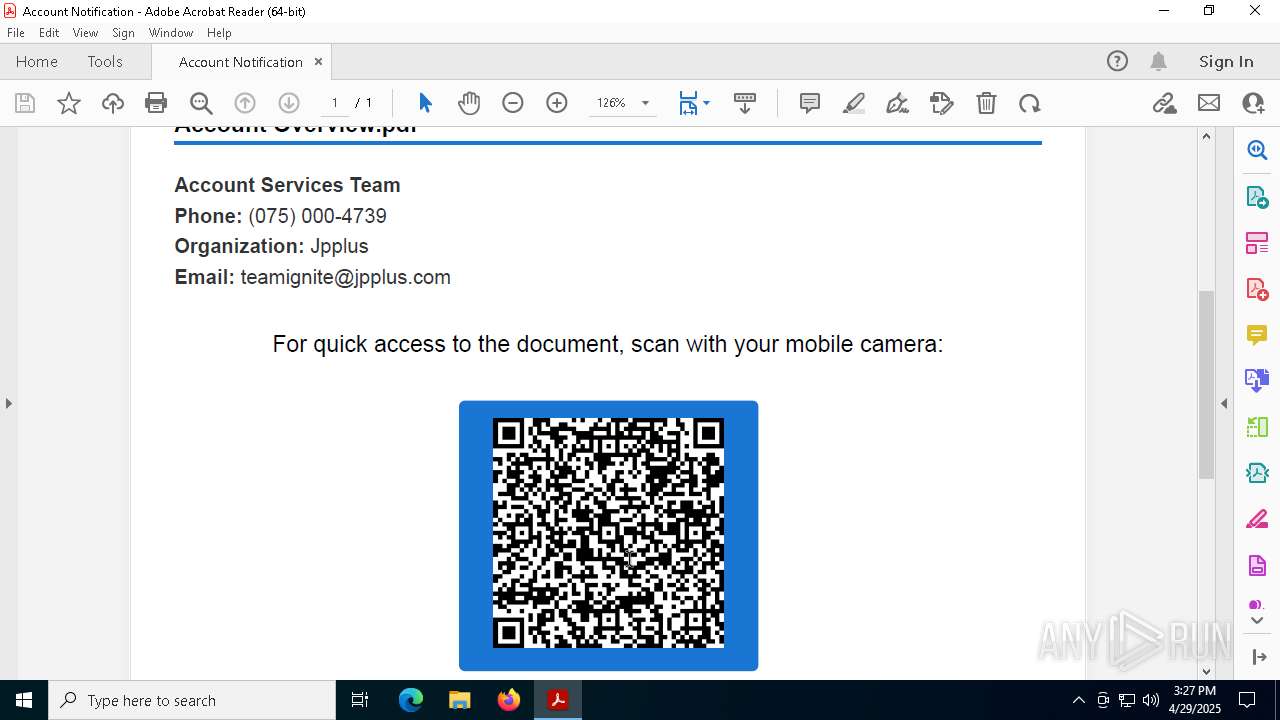Rotate the page view
This screenshot has height=720, width=1280.
tap(1030, 103)
